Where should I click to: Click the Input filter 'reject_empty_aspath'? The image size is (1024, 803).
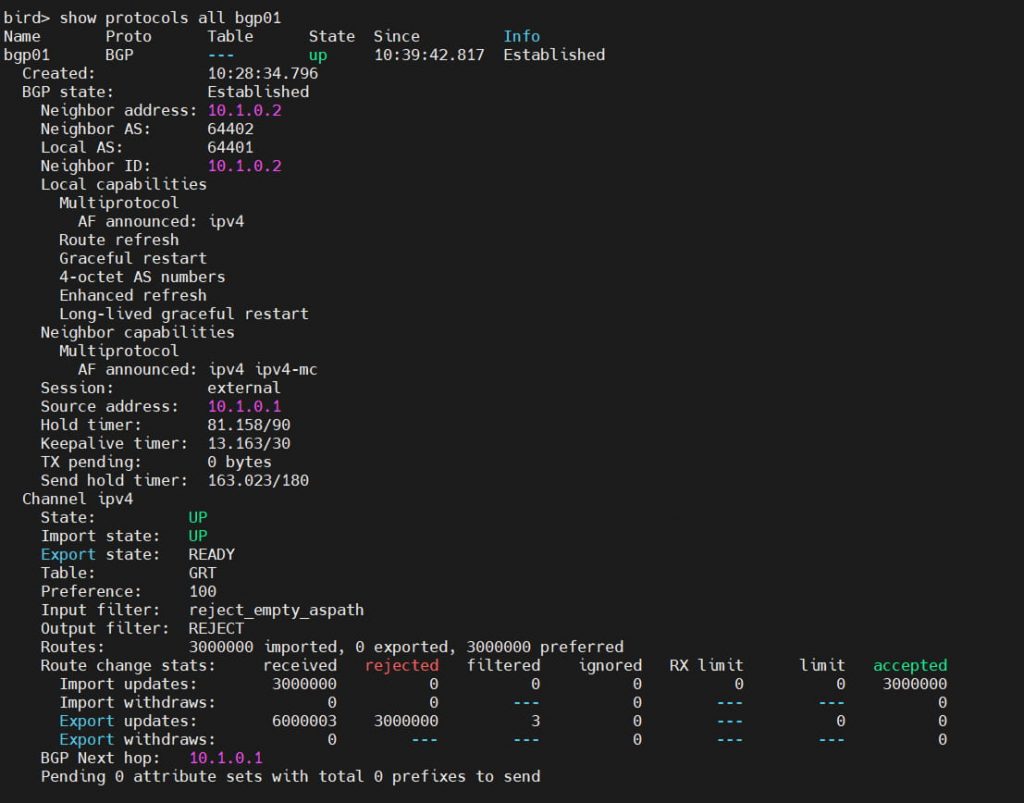point(276,610)
